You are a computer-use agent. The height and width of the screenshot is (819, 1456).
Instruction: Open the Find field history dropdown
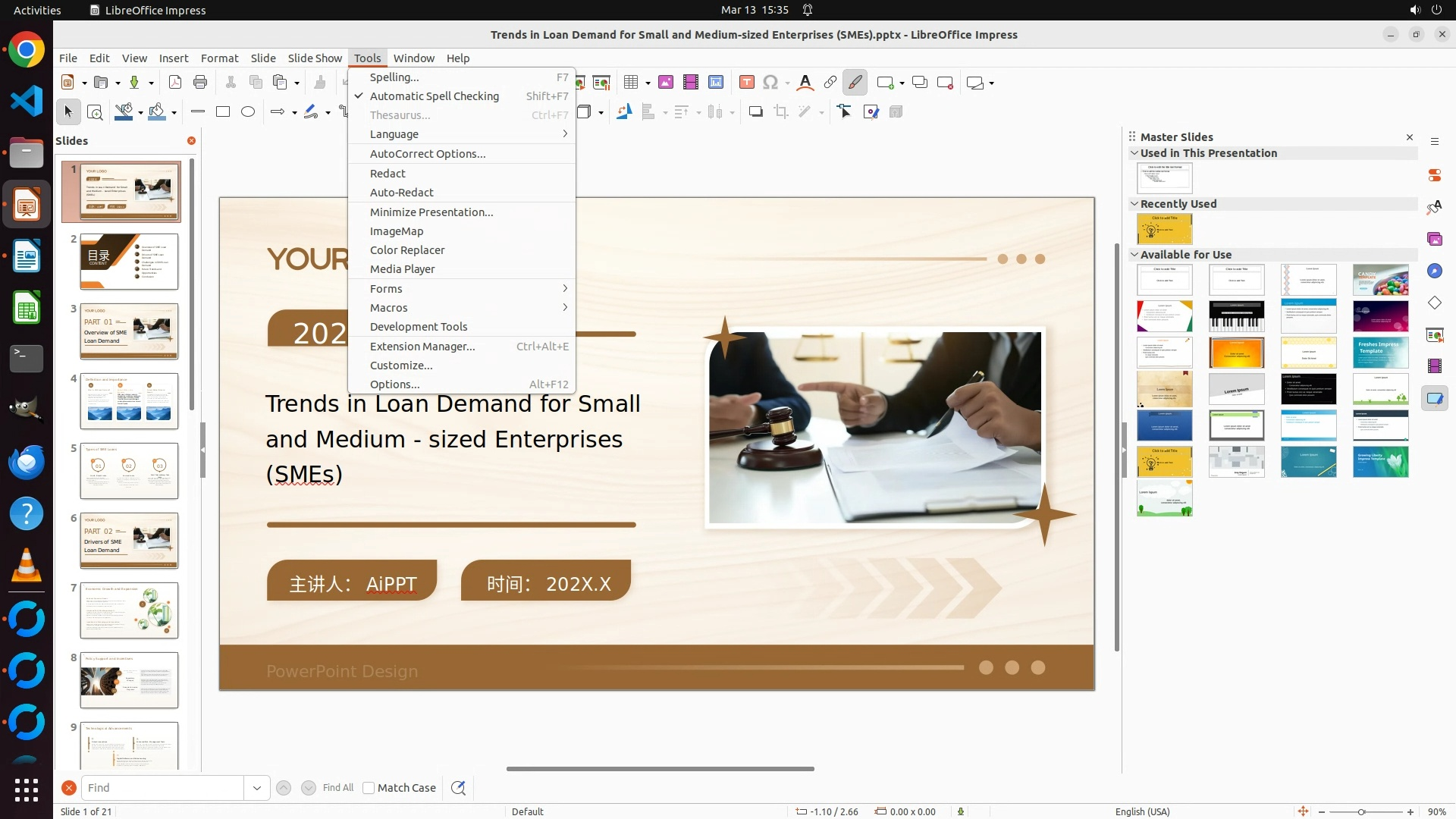[257, 788]
